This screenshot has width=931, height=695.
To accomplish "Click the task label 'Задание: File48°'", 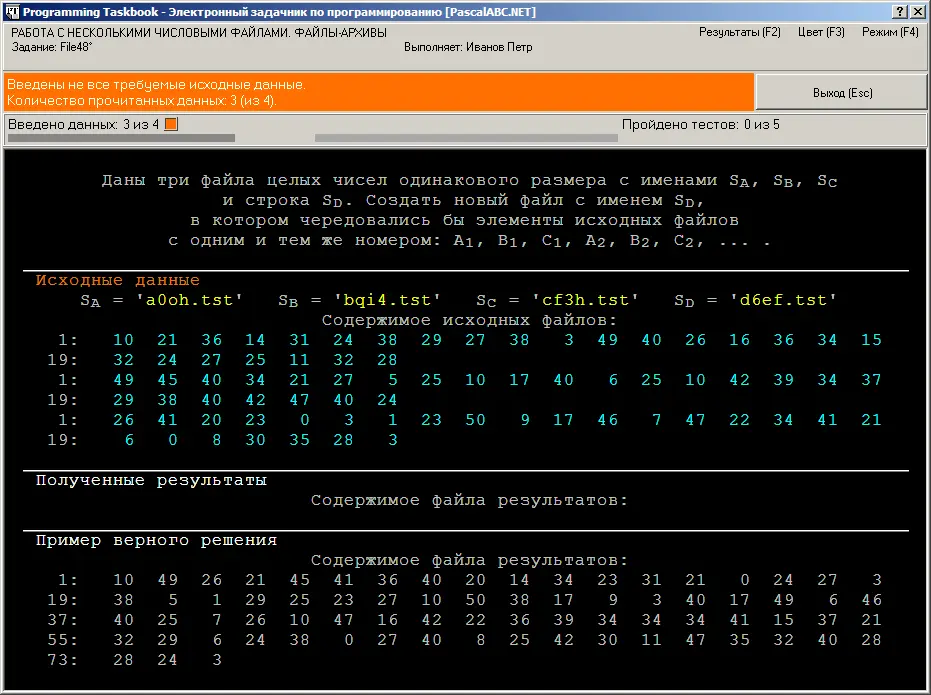I will tap(52, 47).
